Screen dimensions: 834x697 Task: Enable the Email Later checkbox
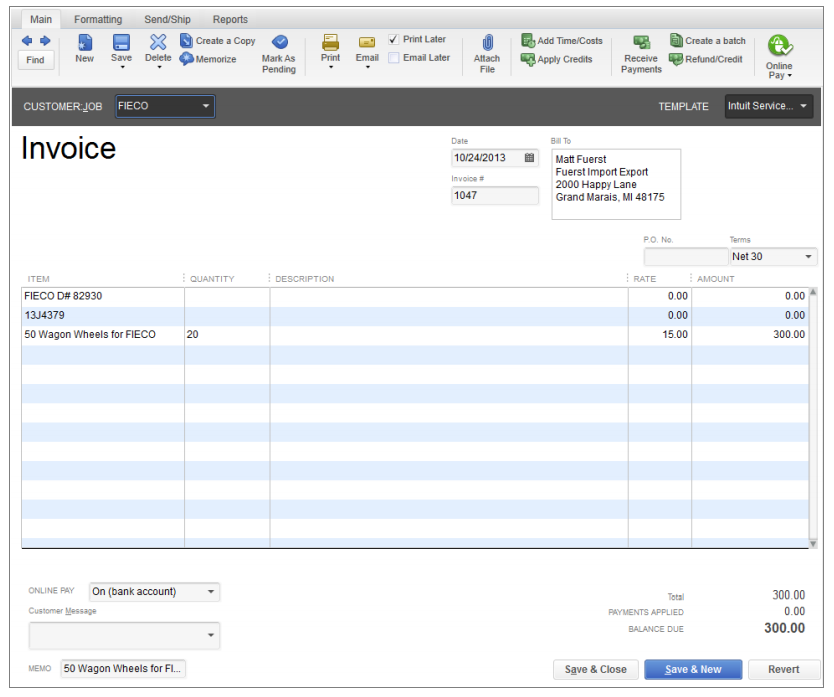[x=394, y=58]
